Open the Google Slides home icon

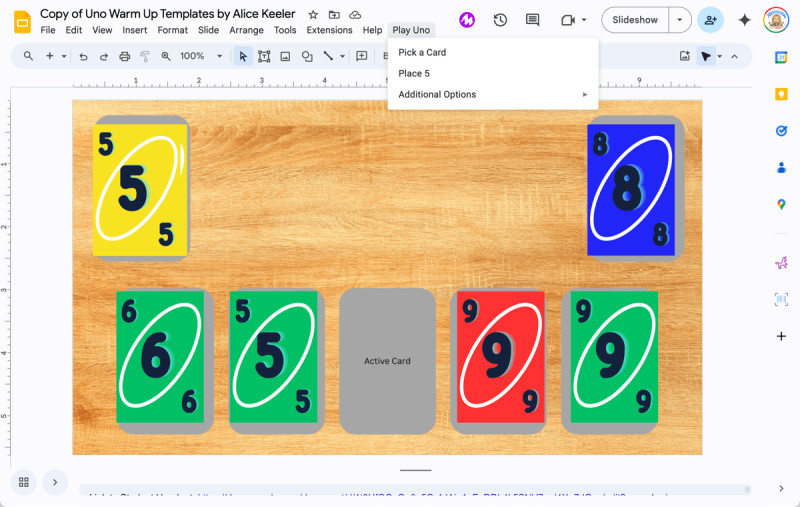click(22, 22)
